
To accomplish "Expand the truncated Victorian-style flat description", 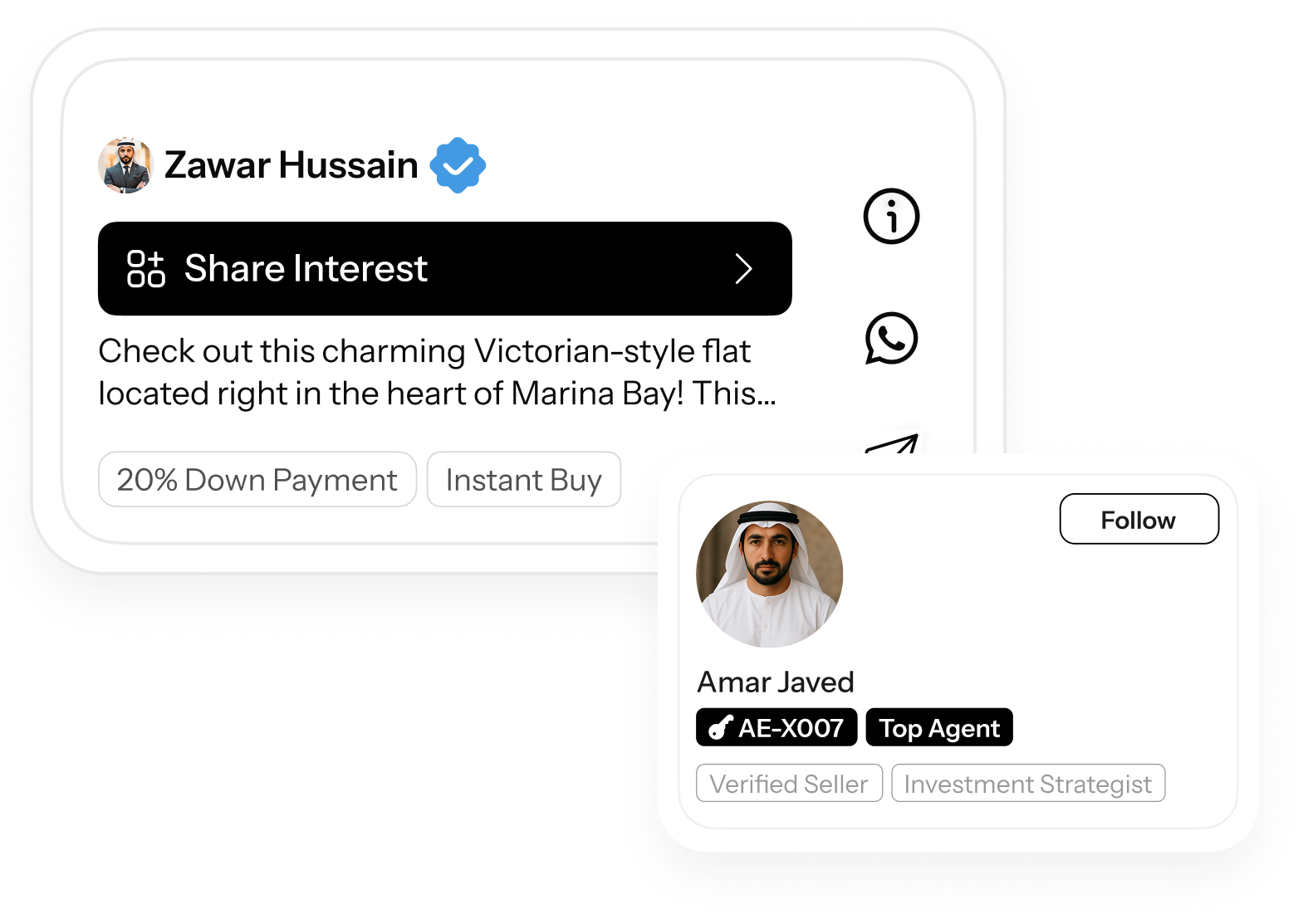I will [x=437, y=372].
